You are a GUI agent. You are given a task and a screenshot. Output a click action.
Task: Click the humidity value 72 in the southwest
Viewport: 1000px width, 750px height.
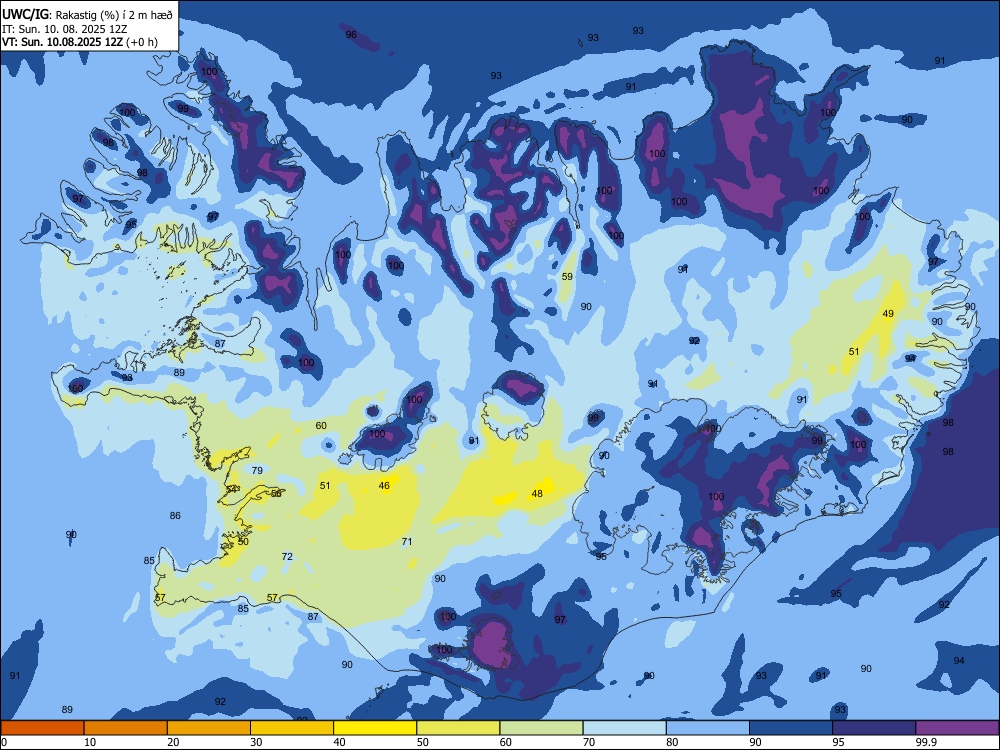point(287,556)
